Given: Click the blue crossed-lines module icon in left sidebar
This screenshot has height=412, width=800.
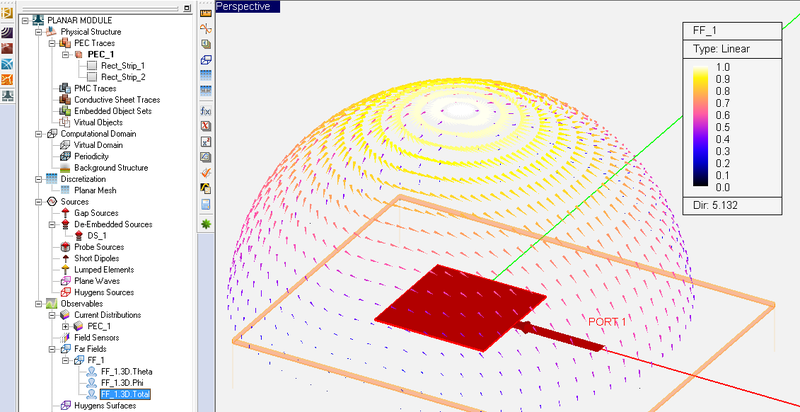Looking at the screenshot, I should click(9, 64).
